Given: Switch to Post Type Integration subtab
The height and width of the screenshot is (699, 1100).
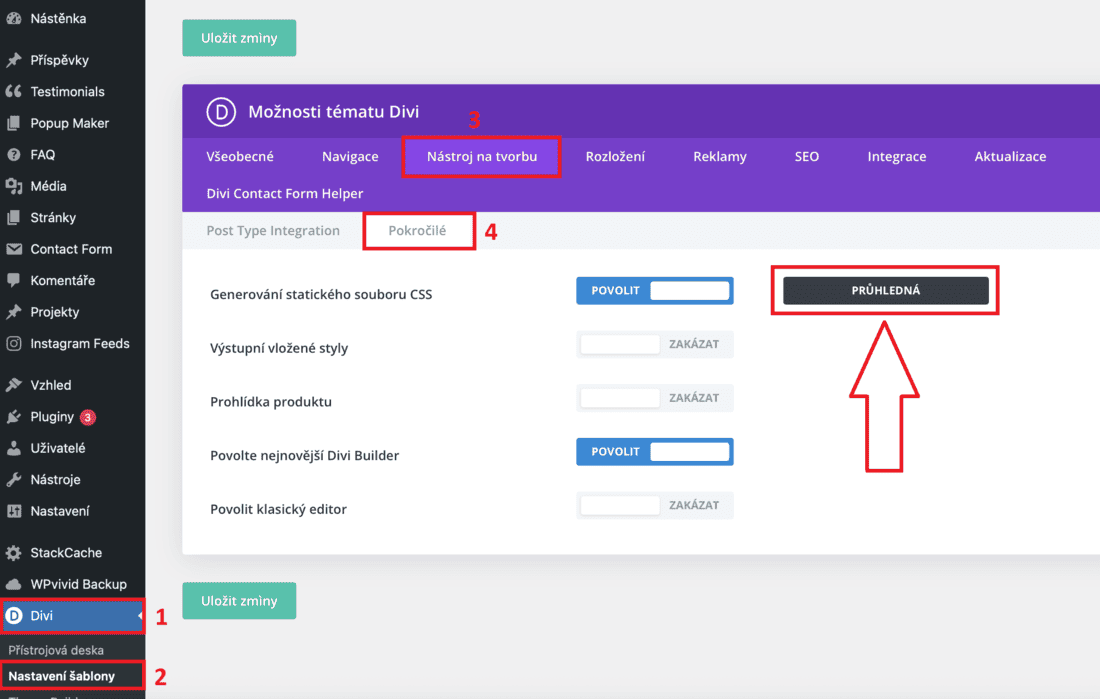Looking at the screenshot, I should (x=273, y=231).
